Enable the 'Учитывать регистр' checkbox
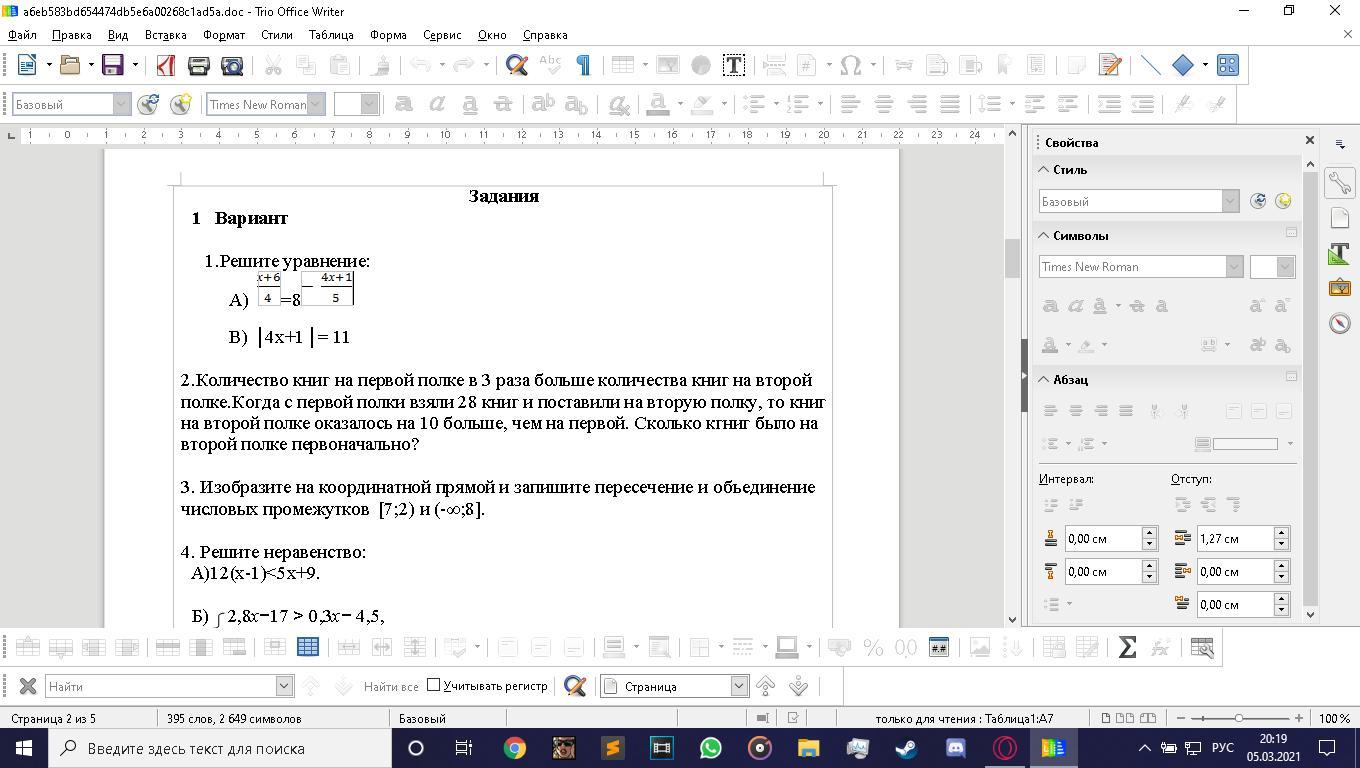This screenshot has height=768, width=1360. click(x=434, y=685)
